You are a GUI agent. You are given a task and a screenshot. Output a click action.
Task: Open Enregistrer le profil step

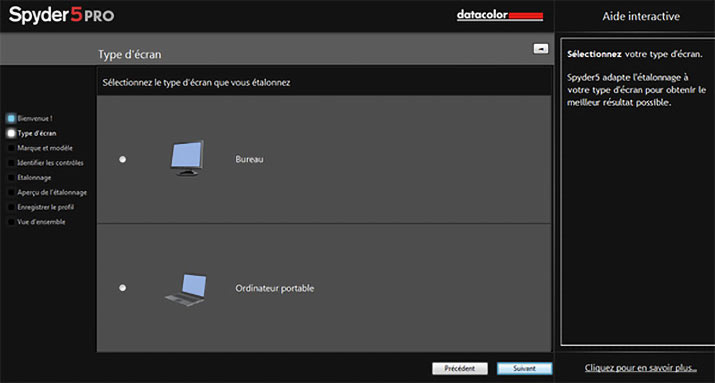pos(46,207)
